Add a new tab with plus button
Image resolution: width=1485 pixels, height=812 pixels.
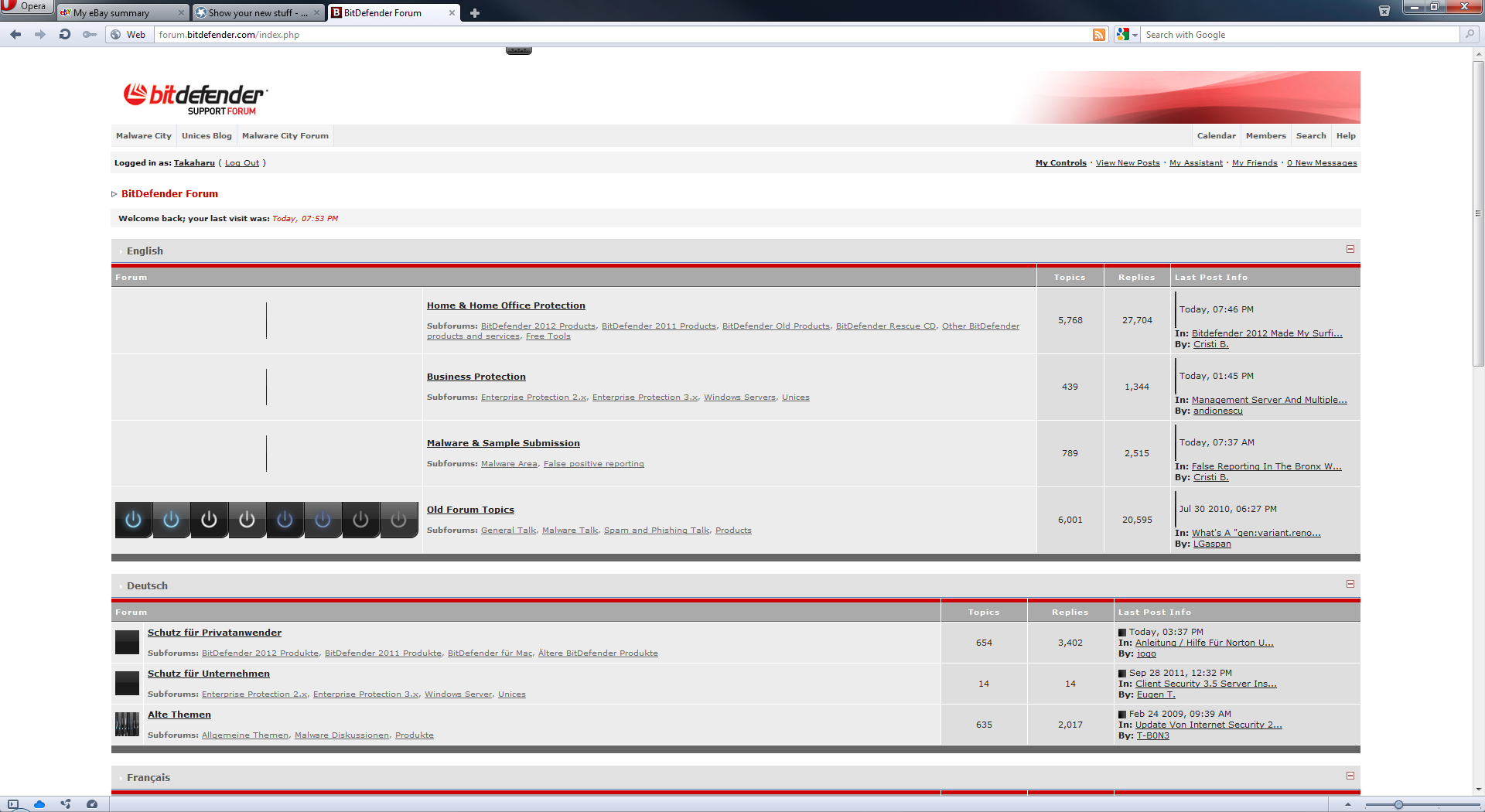pos(475,13)
